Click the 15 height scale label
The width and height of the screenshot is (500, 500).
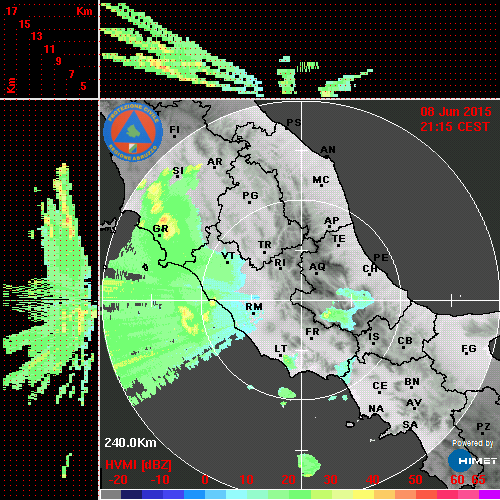coord(24,24)
